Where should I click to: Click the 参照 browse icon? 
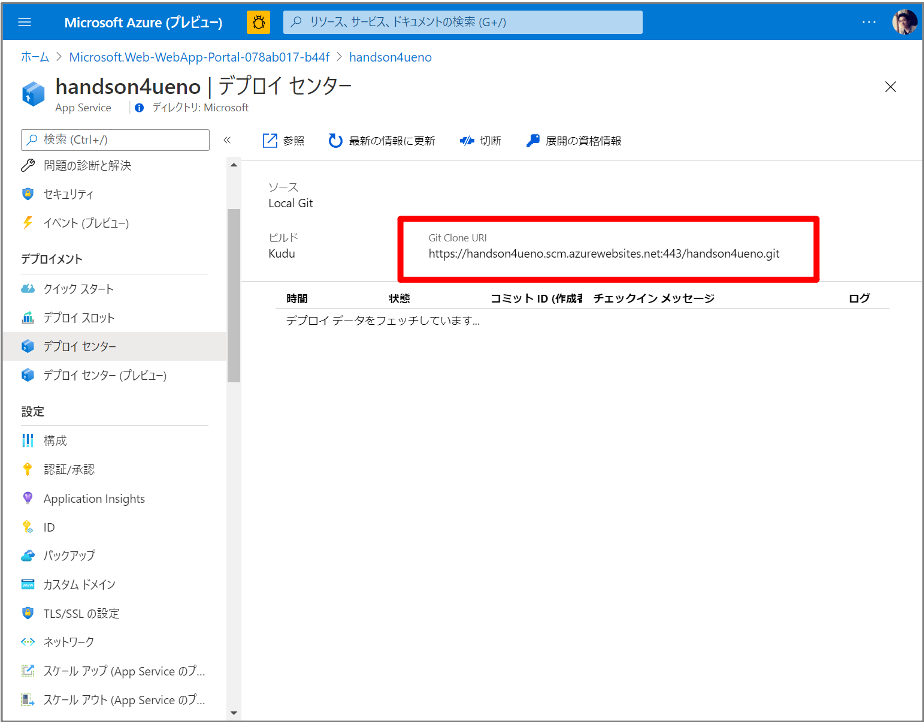pyautogui.click(x=269, y=140)
